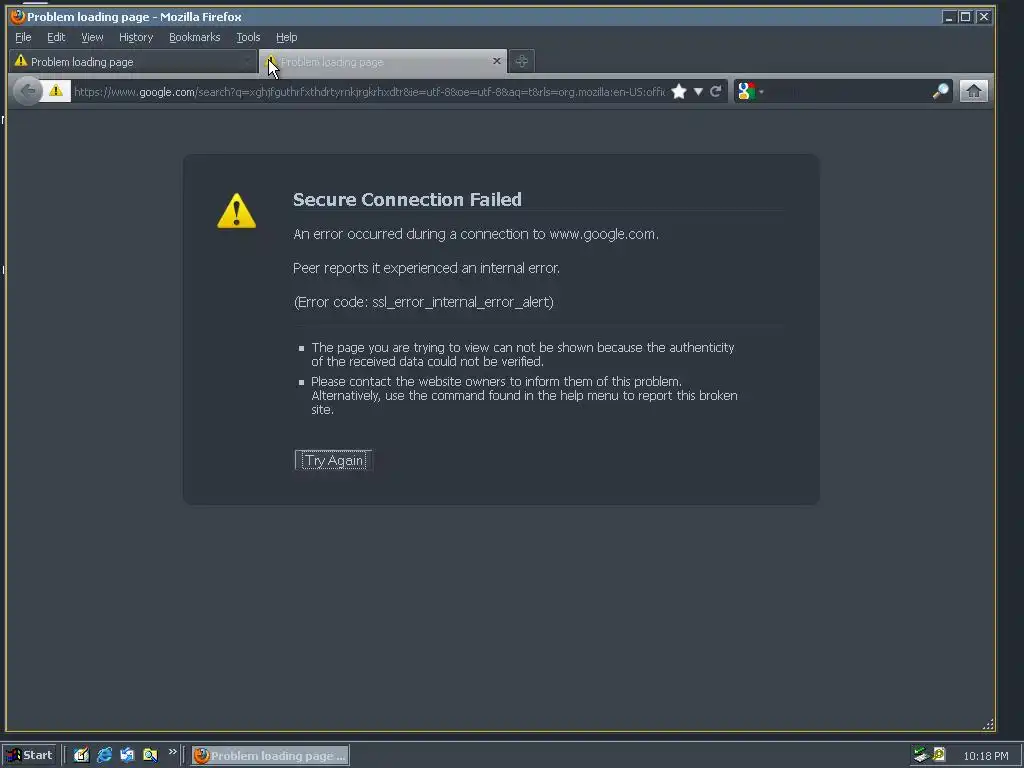The width and height of the screenshot is (1024, 768).
Task: Click the Secure Connection Failed heading
Action: coord(407,199)
